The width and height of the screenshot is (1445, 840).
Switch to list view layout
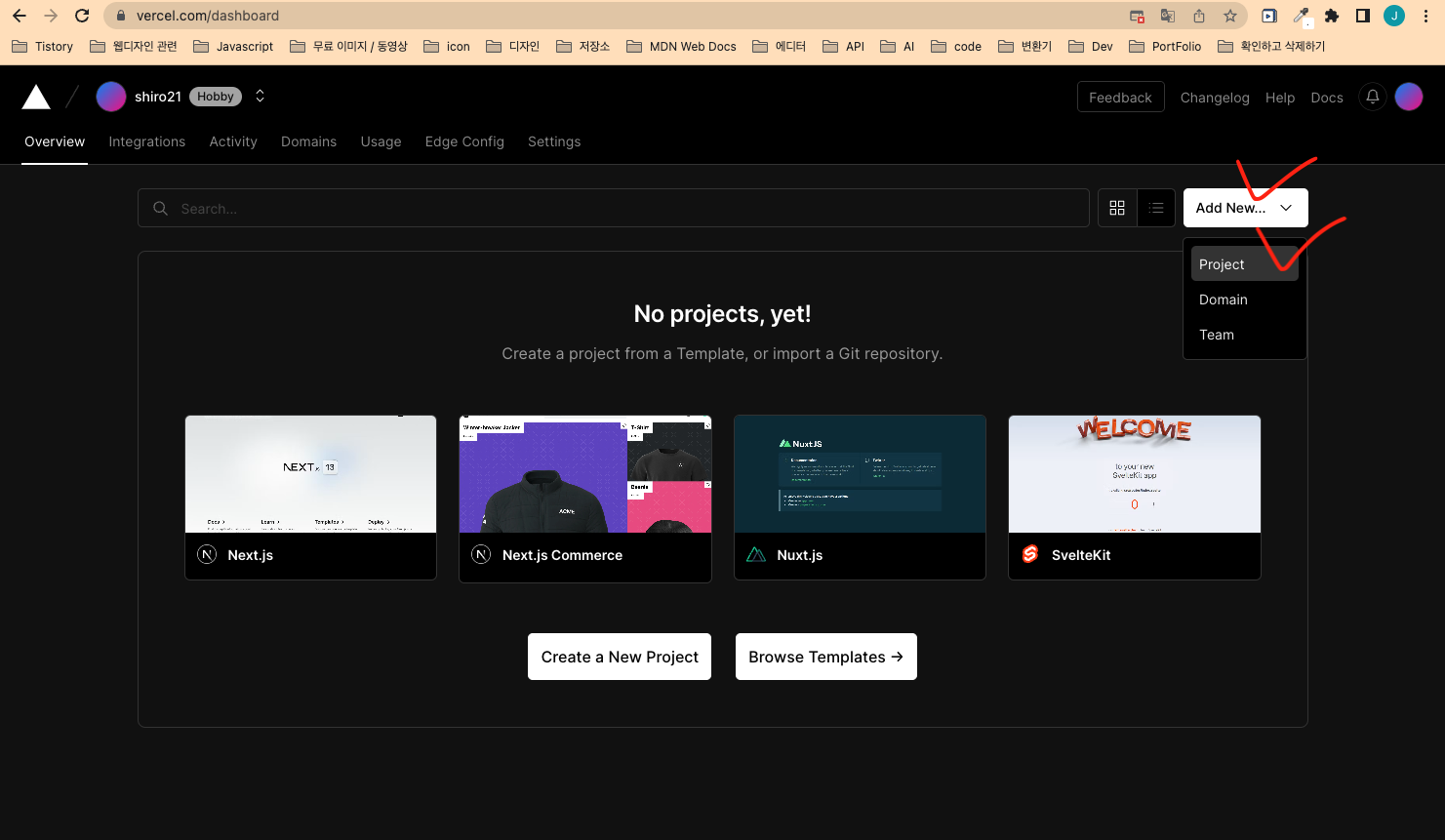coord(1156,208)
